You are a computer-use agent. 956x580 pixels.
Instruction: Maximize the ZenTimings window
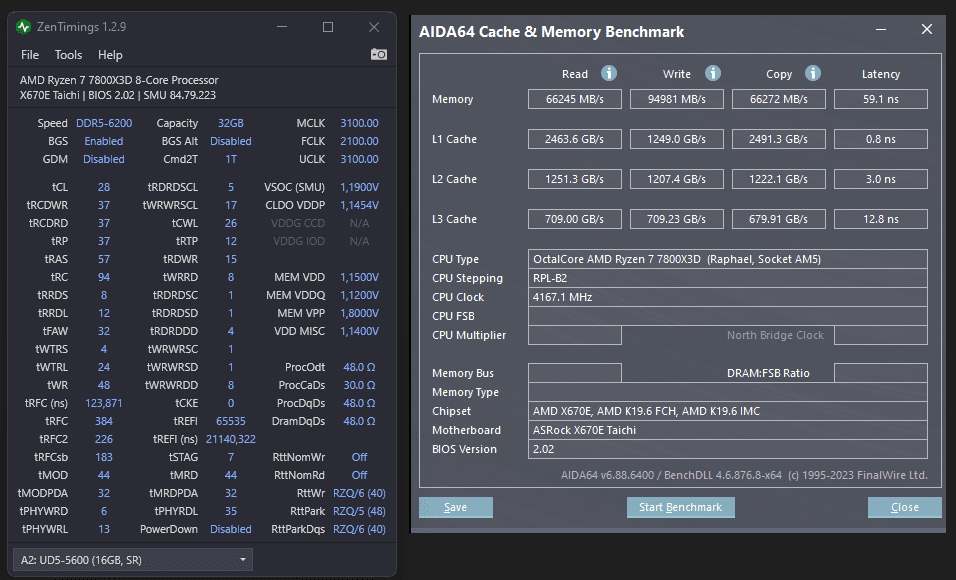[x=328, y=27]
